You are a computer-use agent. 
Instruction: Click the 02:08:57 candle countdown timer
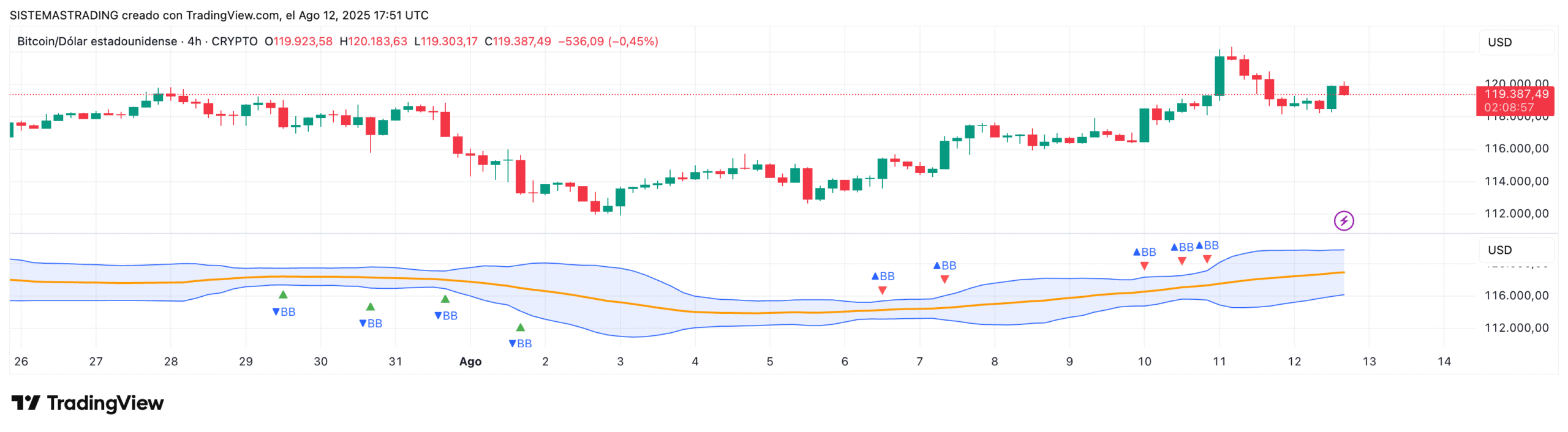[1509, 108]
